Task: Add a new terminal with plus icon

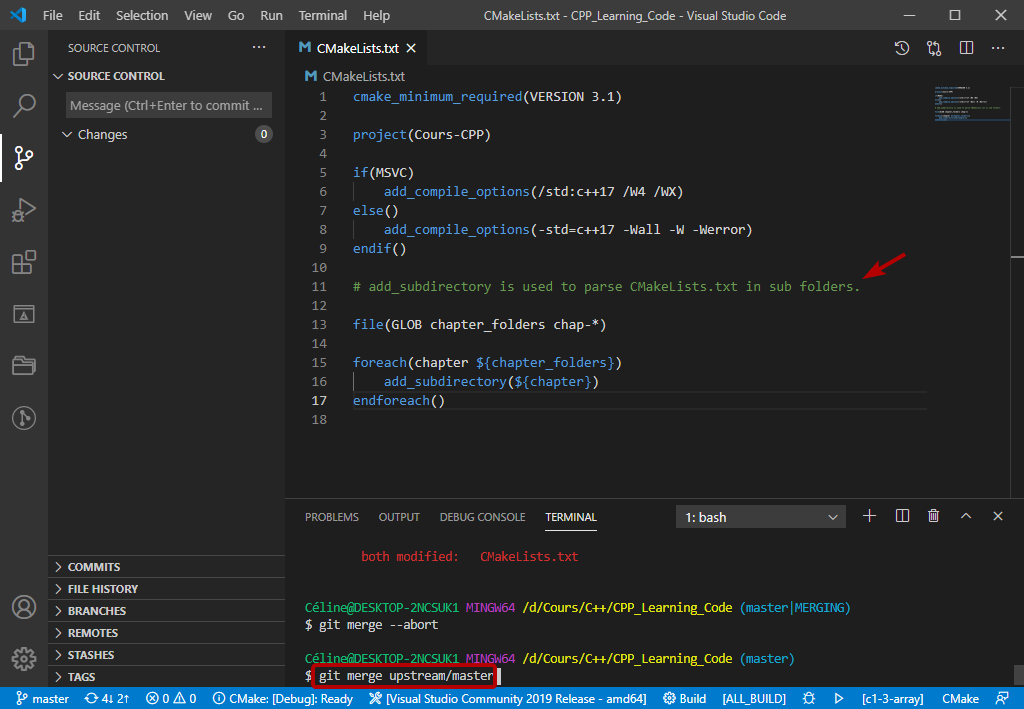Action: [x=869, y=516]
